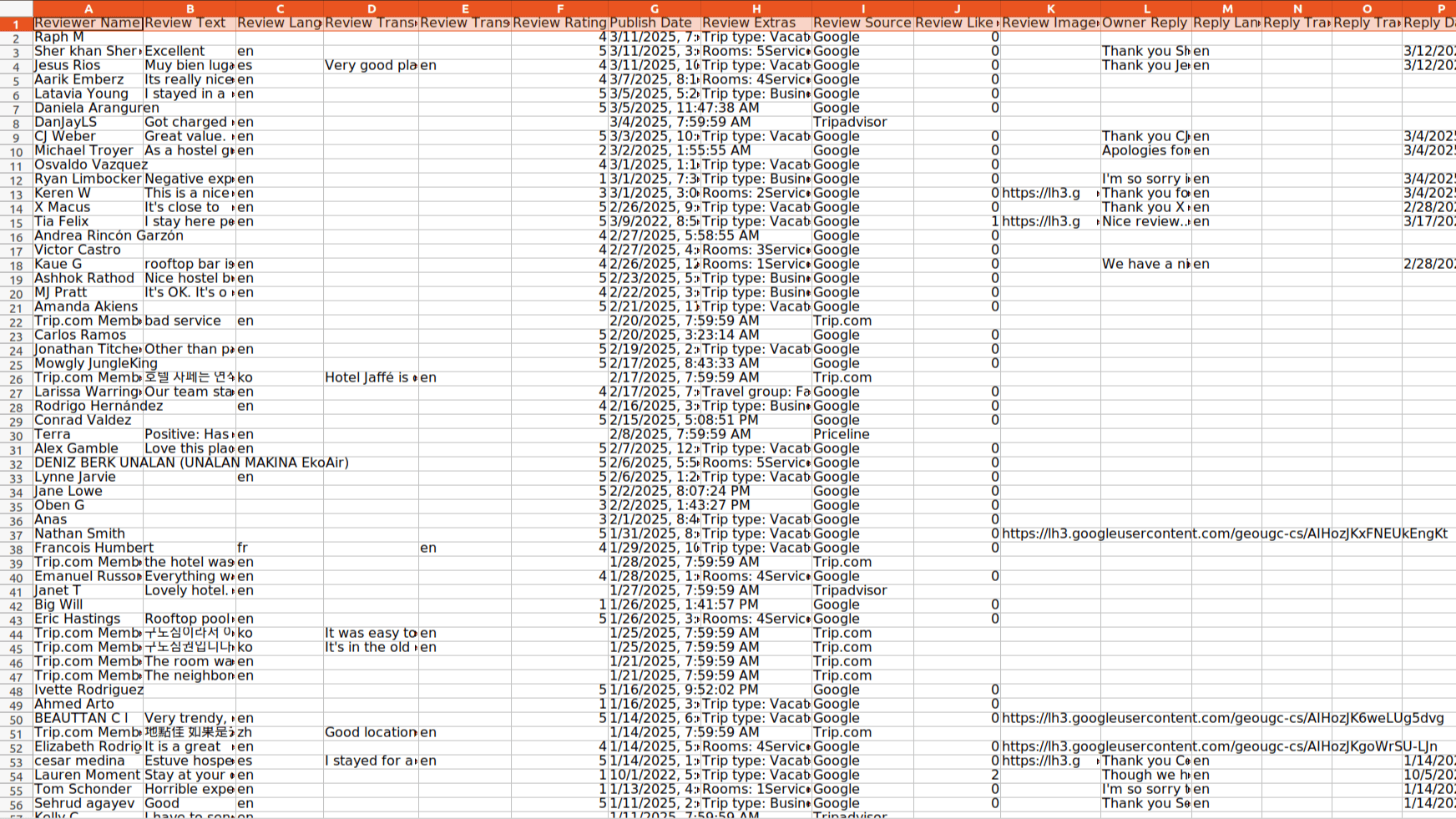This screenshot has height=819, width=1456.
Task: Select the 'Jane Lowe' reviewer cell
Action: [88, 491]
